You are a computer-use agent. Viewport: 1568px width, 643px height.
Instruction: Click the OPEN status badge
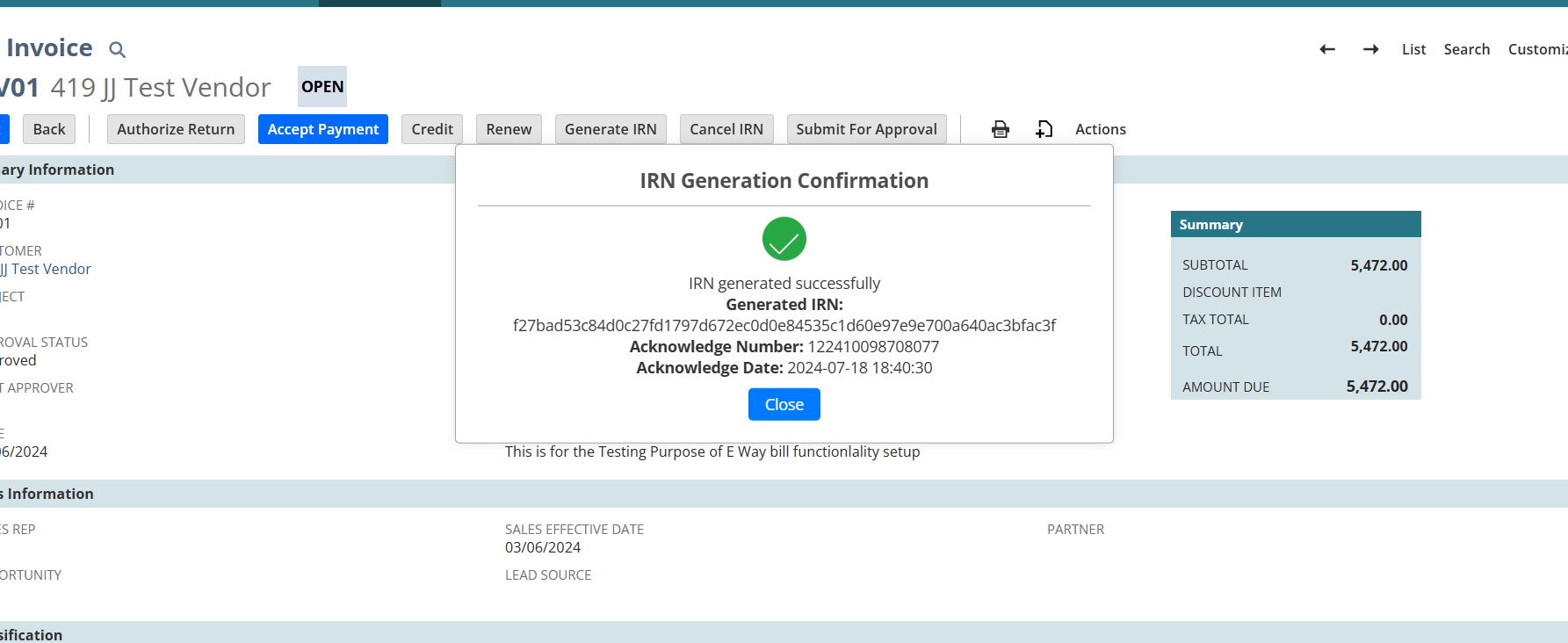[x=322, y=86]
